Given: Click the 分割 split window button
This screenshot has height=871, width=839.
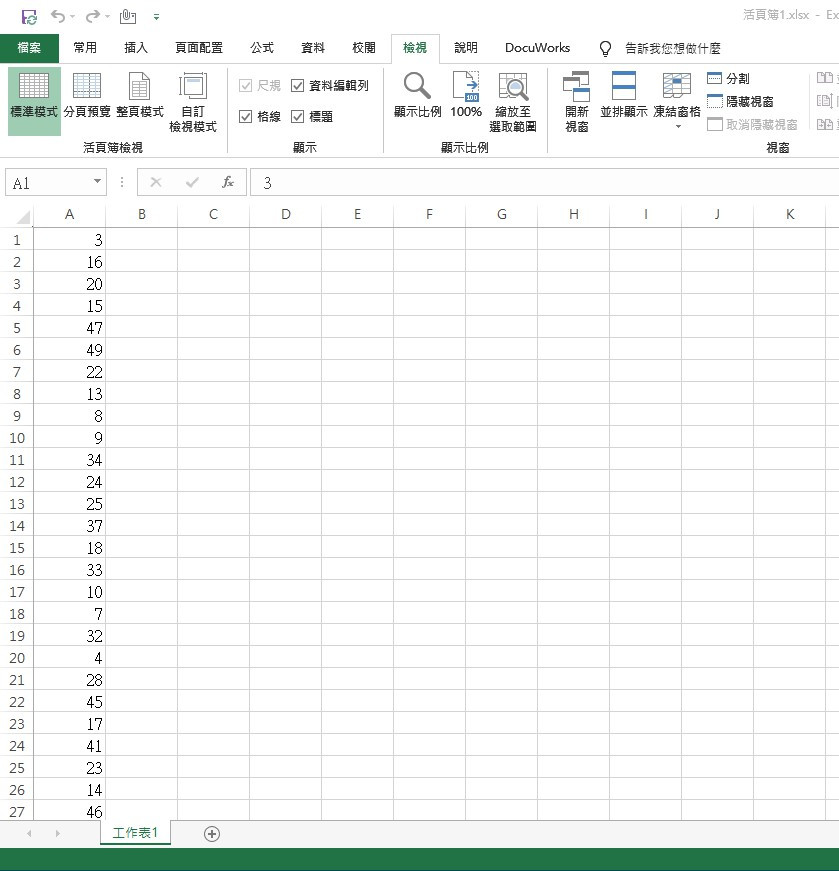Looking at the screenshot, I should [728, 78].
